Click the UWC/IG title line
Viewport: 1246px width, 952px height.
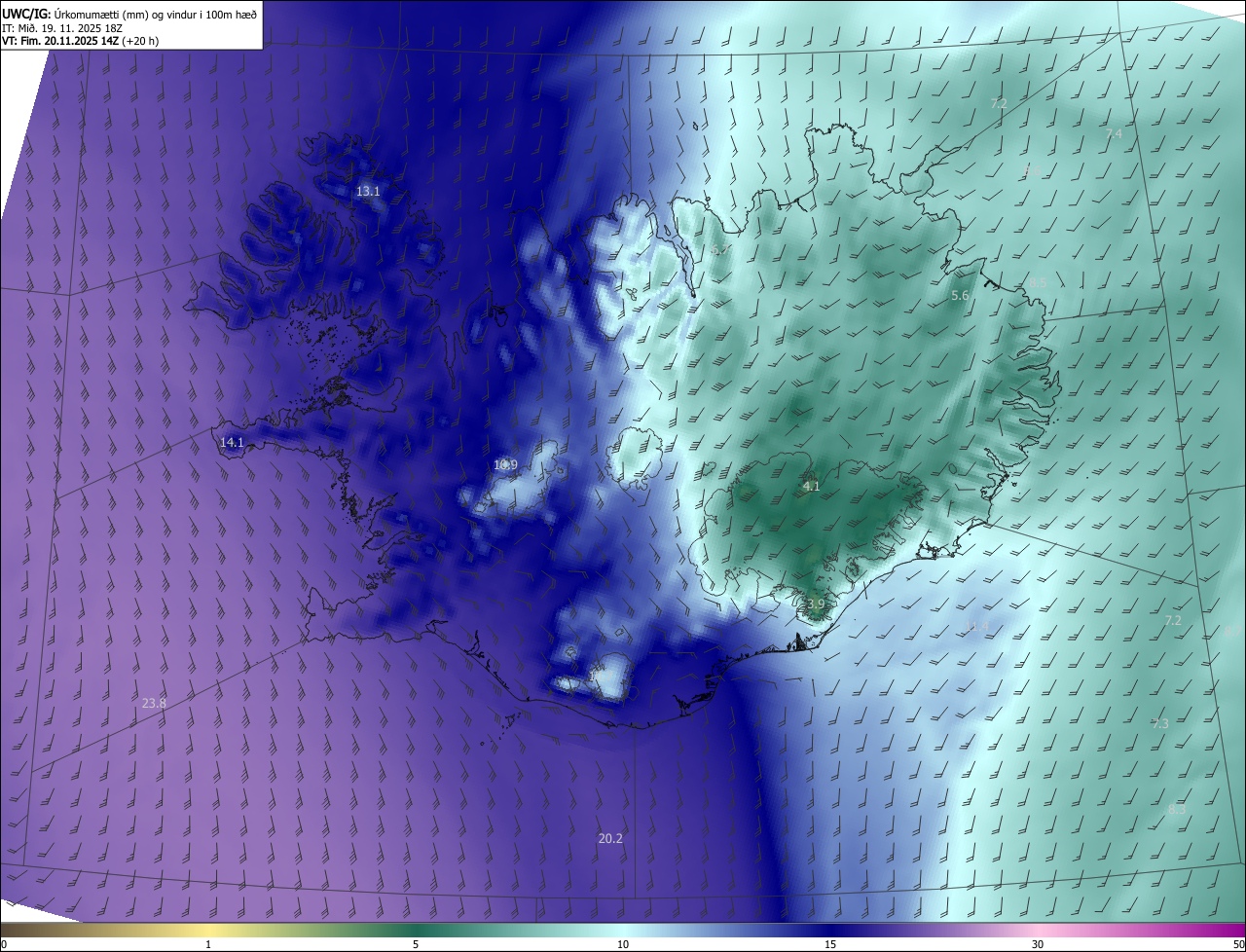pos(129,14)
